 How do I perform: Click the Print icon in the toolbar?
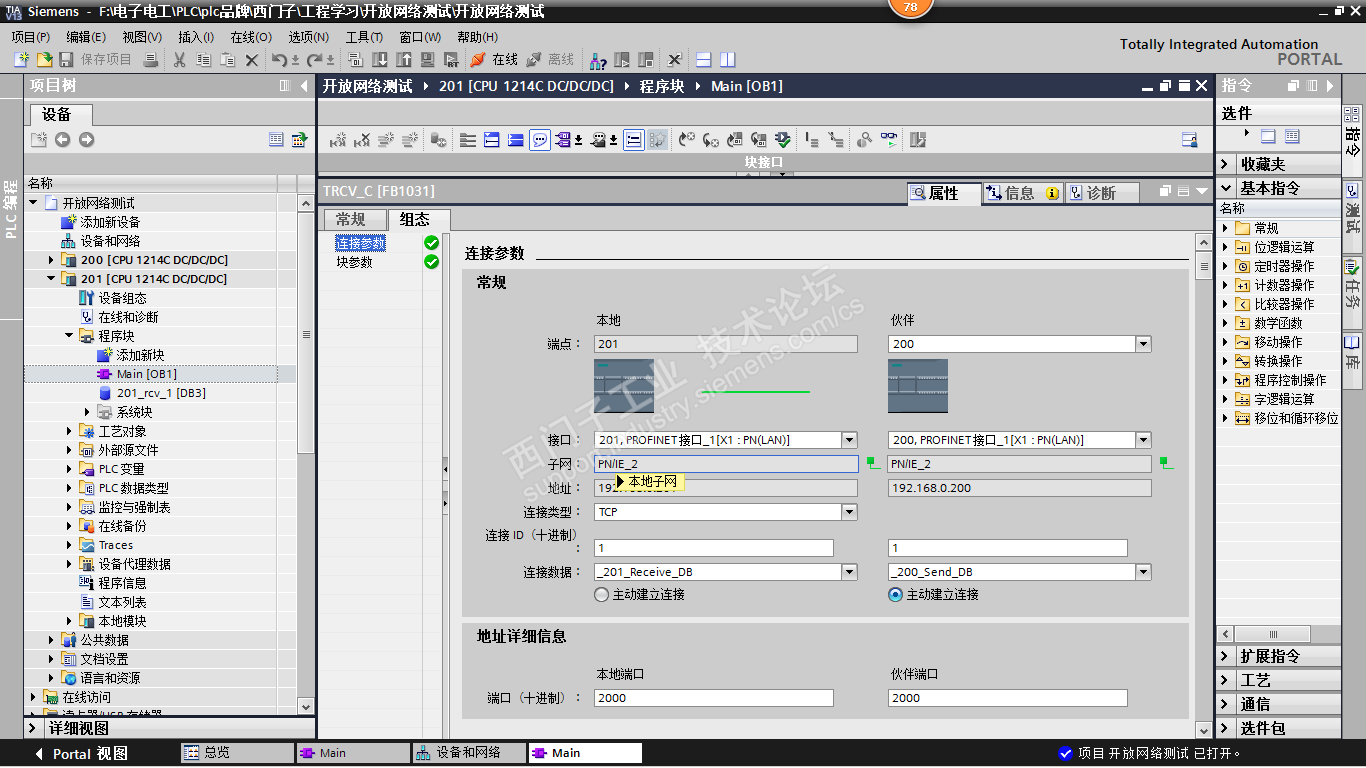coord(150,60)
